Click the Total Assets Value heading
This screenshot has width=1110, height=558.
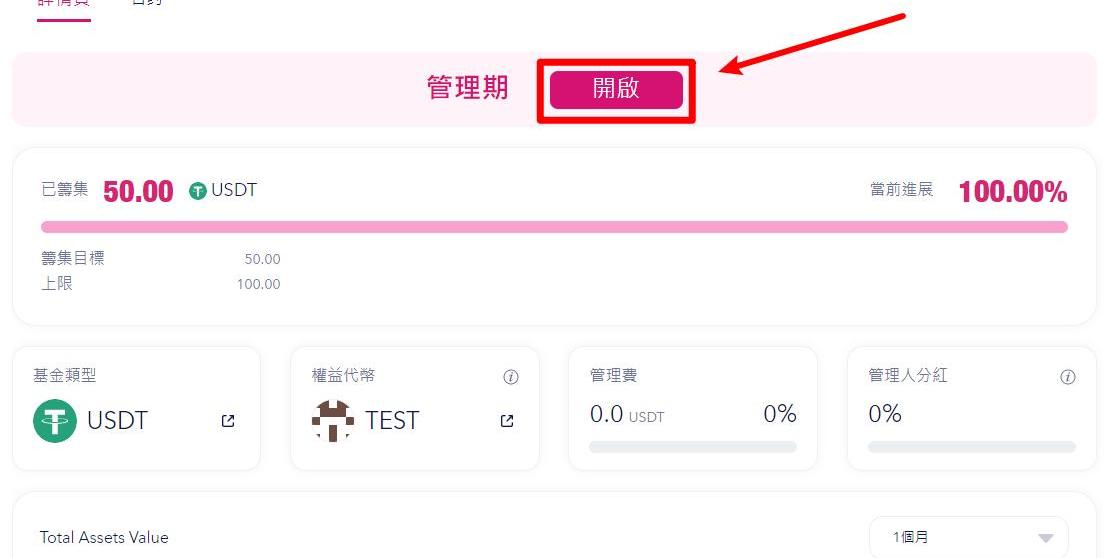[104, 537]
